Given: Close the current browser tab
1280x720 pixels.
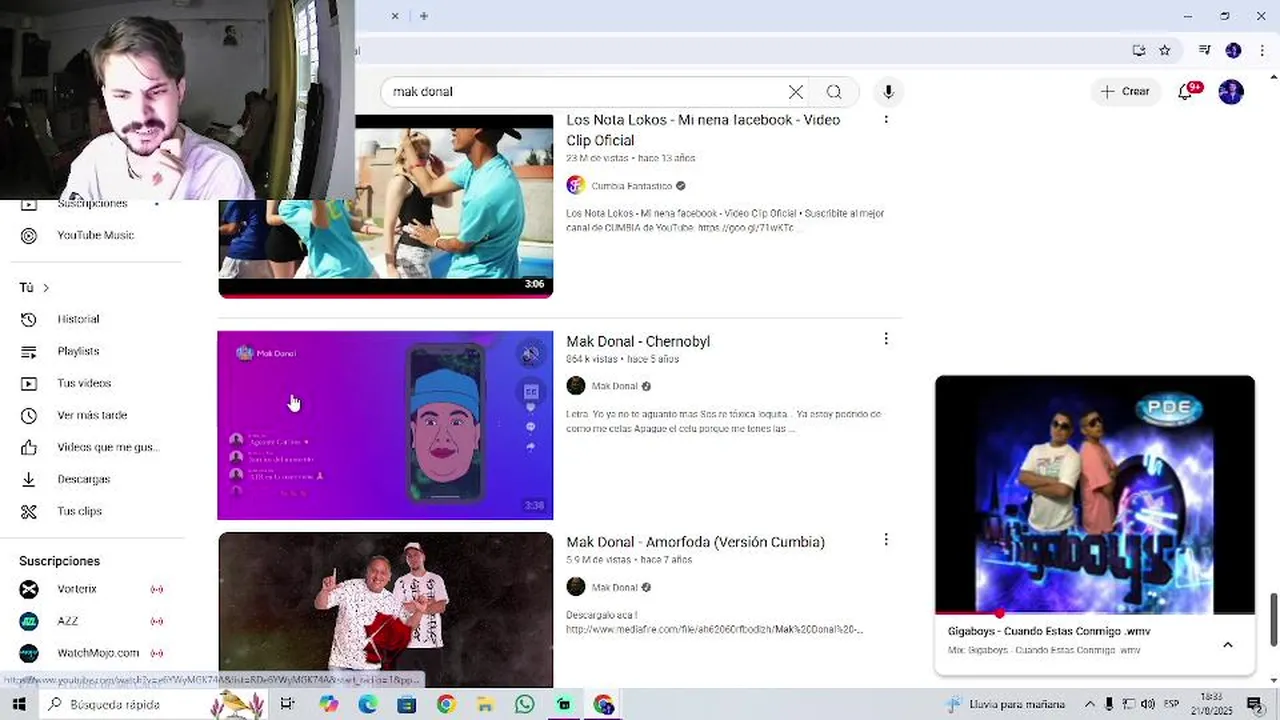Looking at the screenshot, I should (x=395, y=16).
